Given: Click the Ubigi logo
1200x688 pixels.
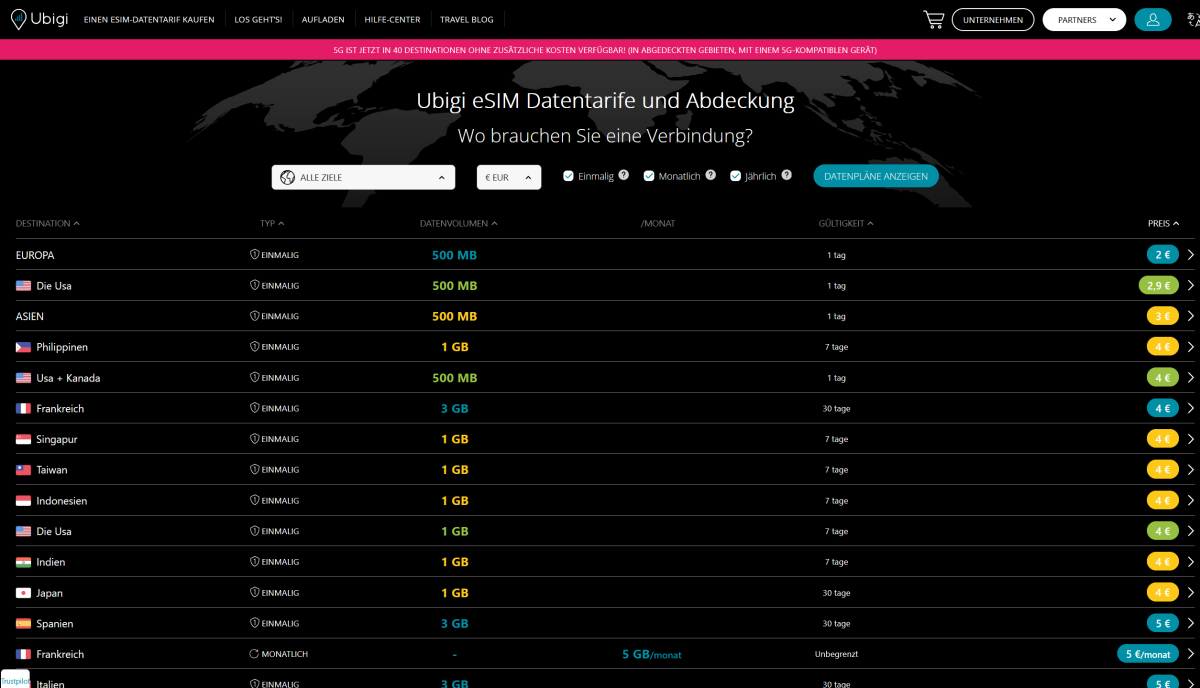Looking at the screenshot, I should (40, 19).
